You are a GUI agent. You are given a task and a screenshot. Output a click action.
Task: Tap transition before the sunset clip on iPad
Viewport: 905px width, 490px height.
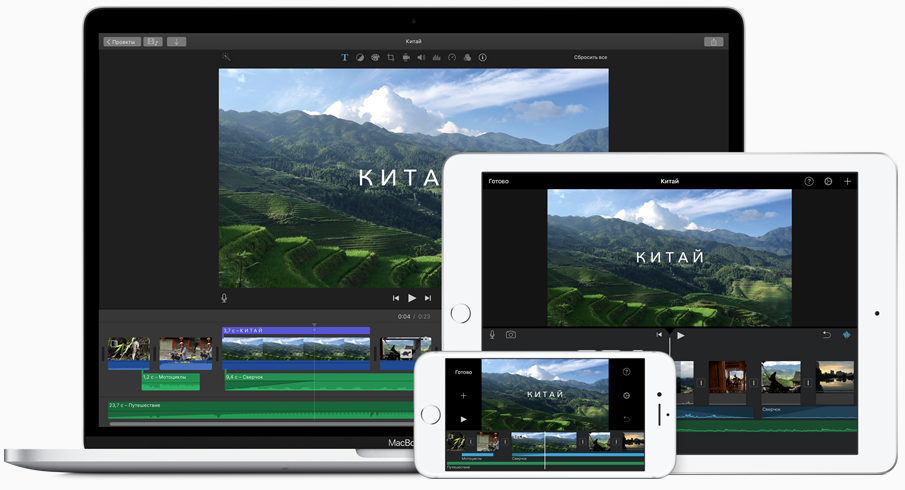(x=809, y=383)
